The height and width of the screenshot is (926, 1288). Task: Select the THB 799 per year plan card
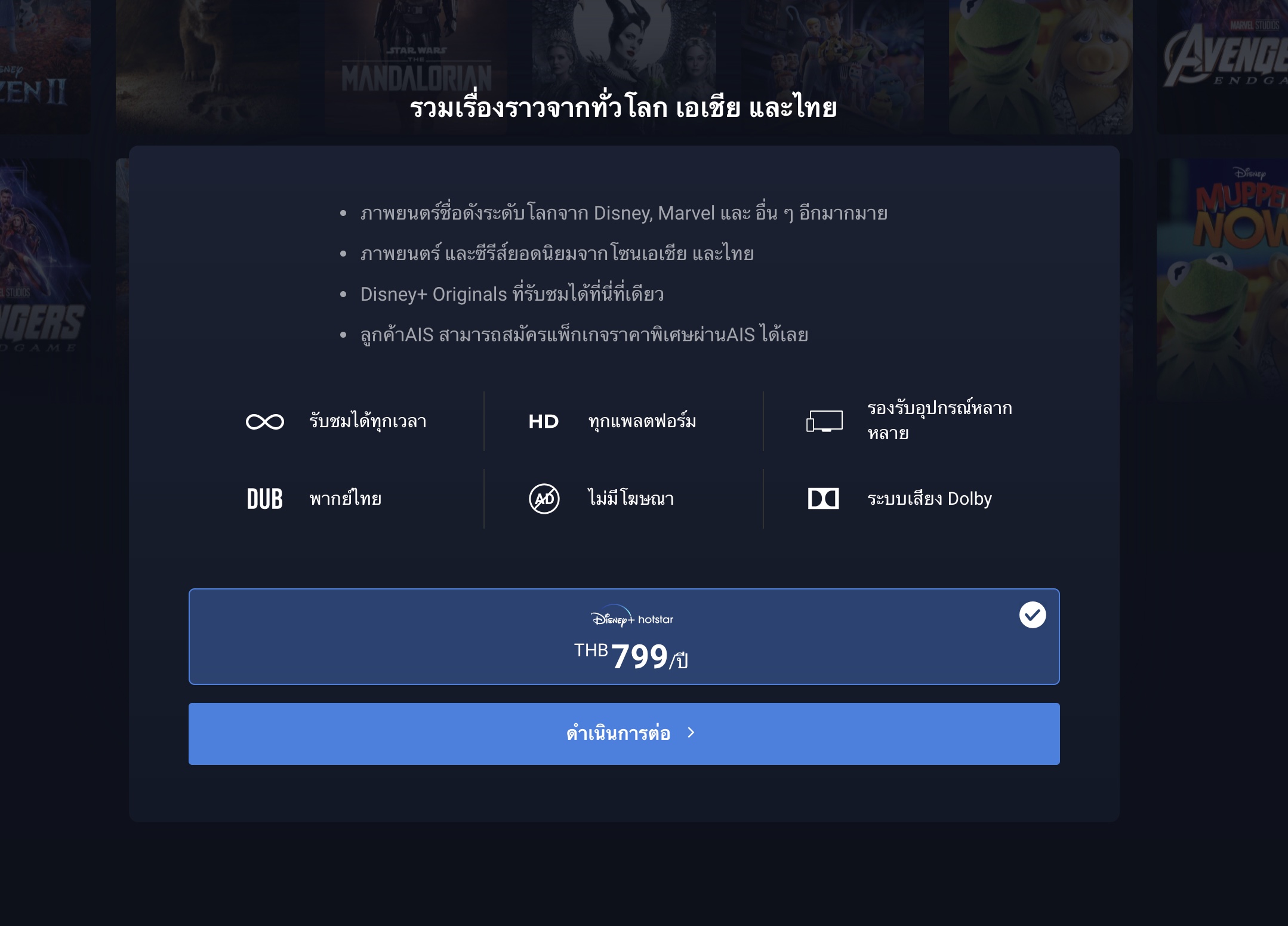point(624,637)
